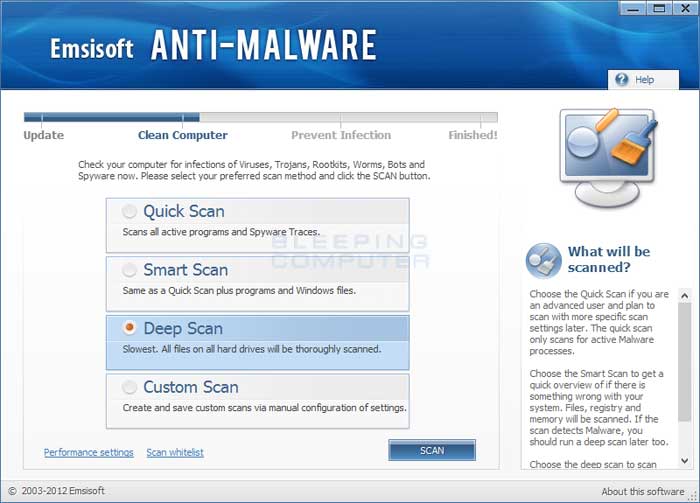Click 'Slowest. All files on all hard drives' text

point(198,349)
